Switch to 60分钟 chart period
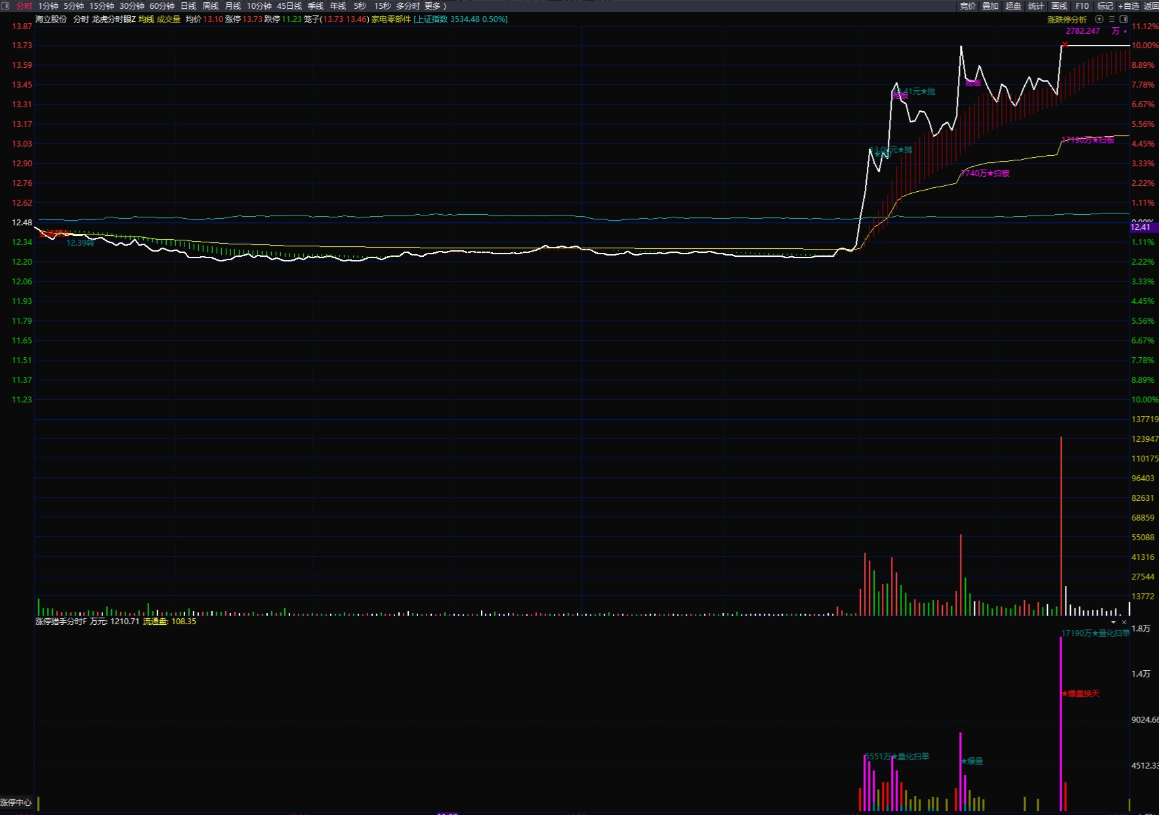1159x815 pixels. [161, 5]
